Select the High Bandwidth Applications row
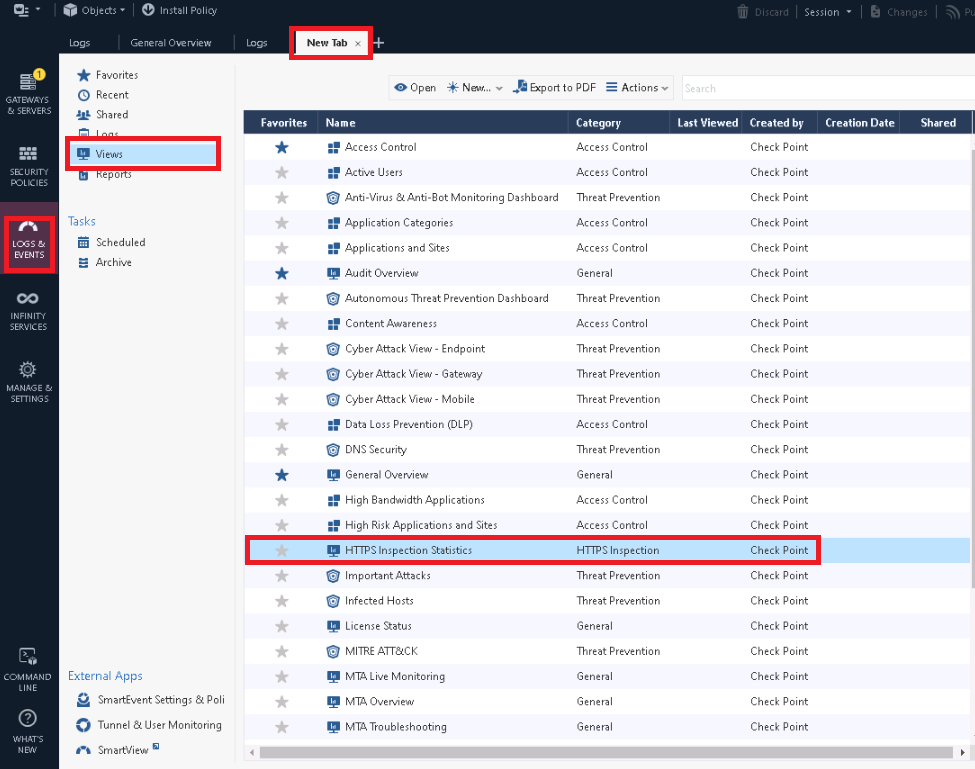The height and width of the screenshot is (769, 975). 607,500
